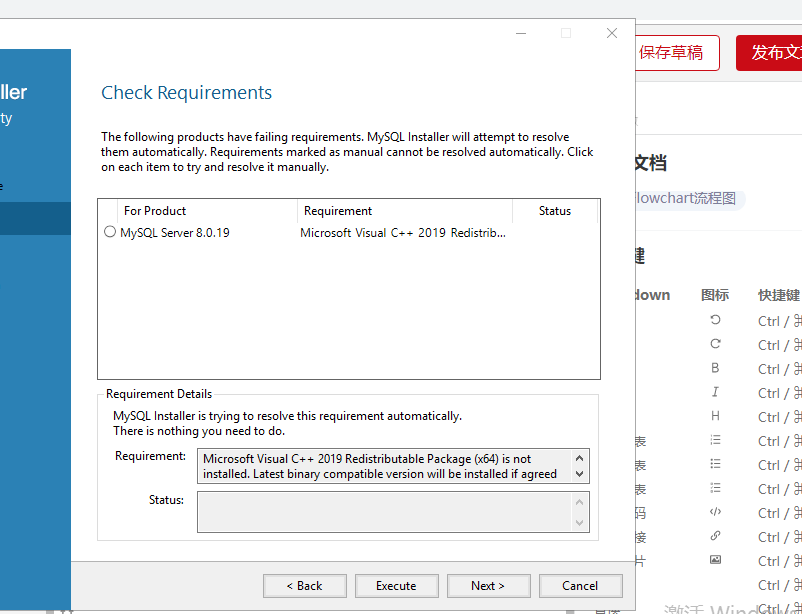Image resolution: width=802 pixels, height=614 pixels.
Task: Click the redo icon in background editor
Action: coord(715,344)
